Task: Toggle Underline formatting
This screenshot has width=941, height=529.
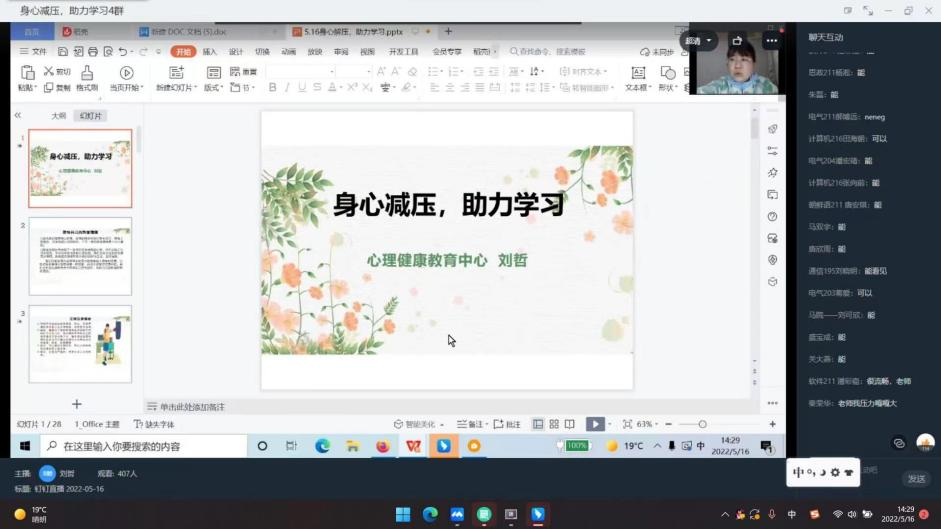Action: tap(302, 88)
